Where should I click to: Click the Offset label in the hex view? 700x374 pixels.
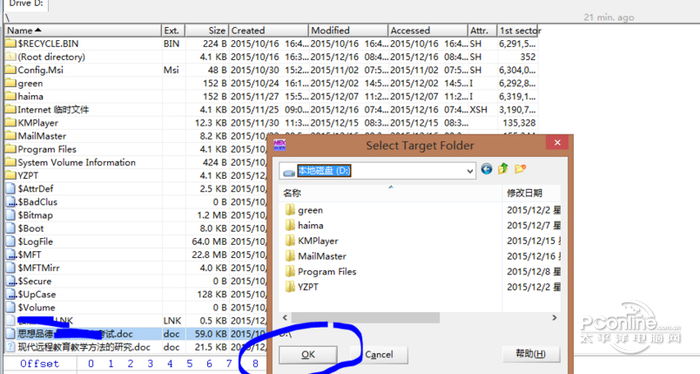pyautogui.click(x=39, y=364)
